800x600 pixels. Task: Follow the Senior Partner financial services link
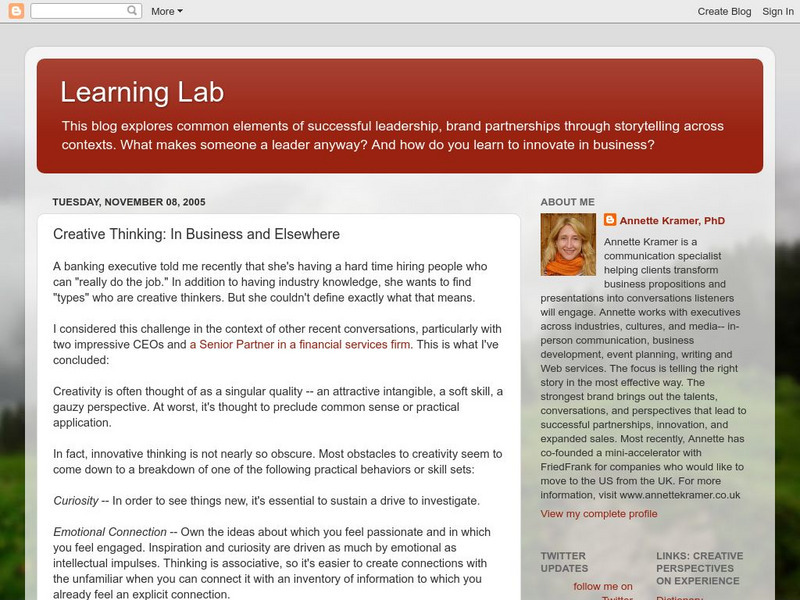(300, 344)
